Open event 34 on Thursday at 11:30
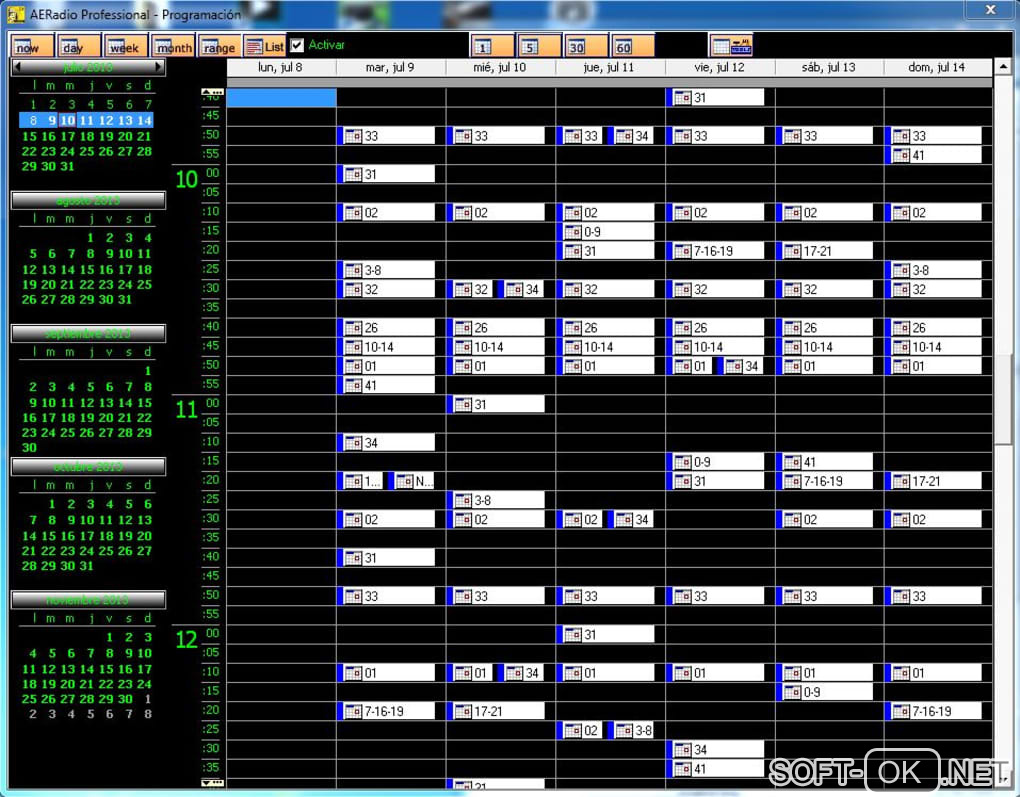1020x797 pixels. tap(630, 520)
